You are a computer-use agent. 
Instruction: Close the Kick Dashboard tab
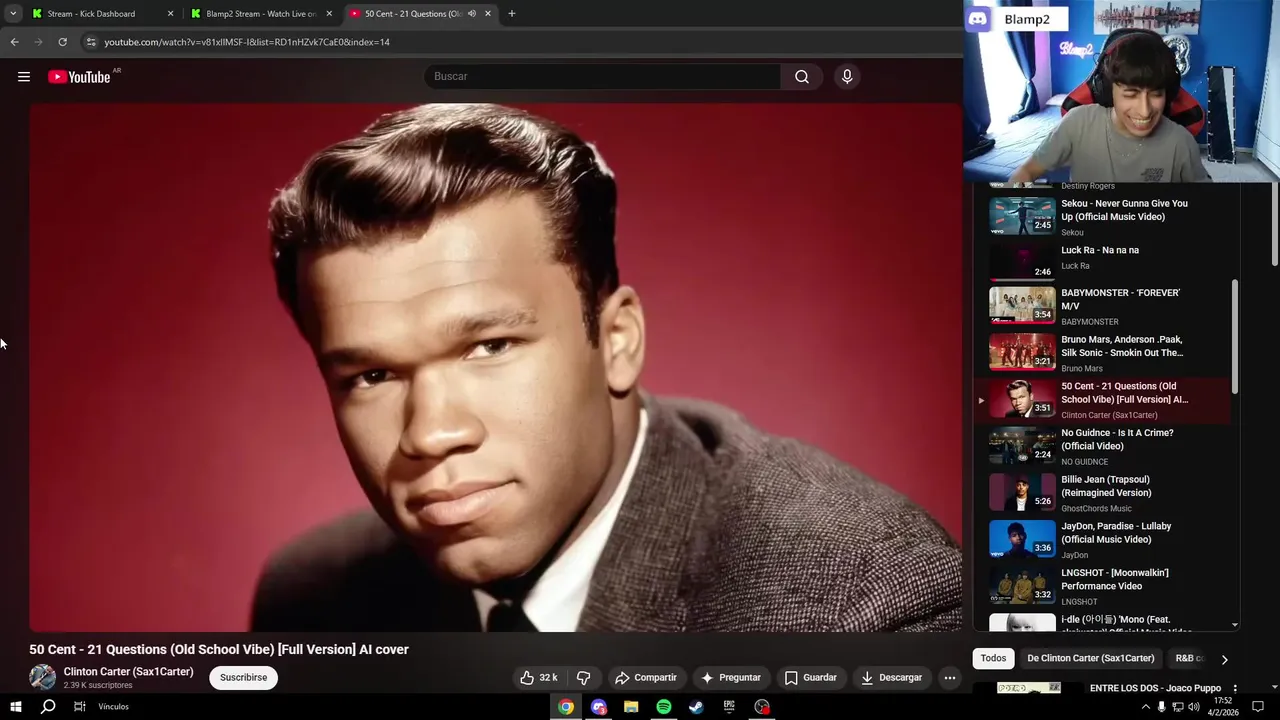170,14
